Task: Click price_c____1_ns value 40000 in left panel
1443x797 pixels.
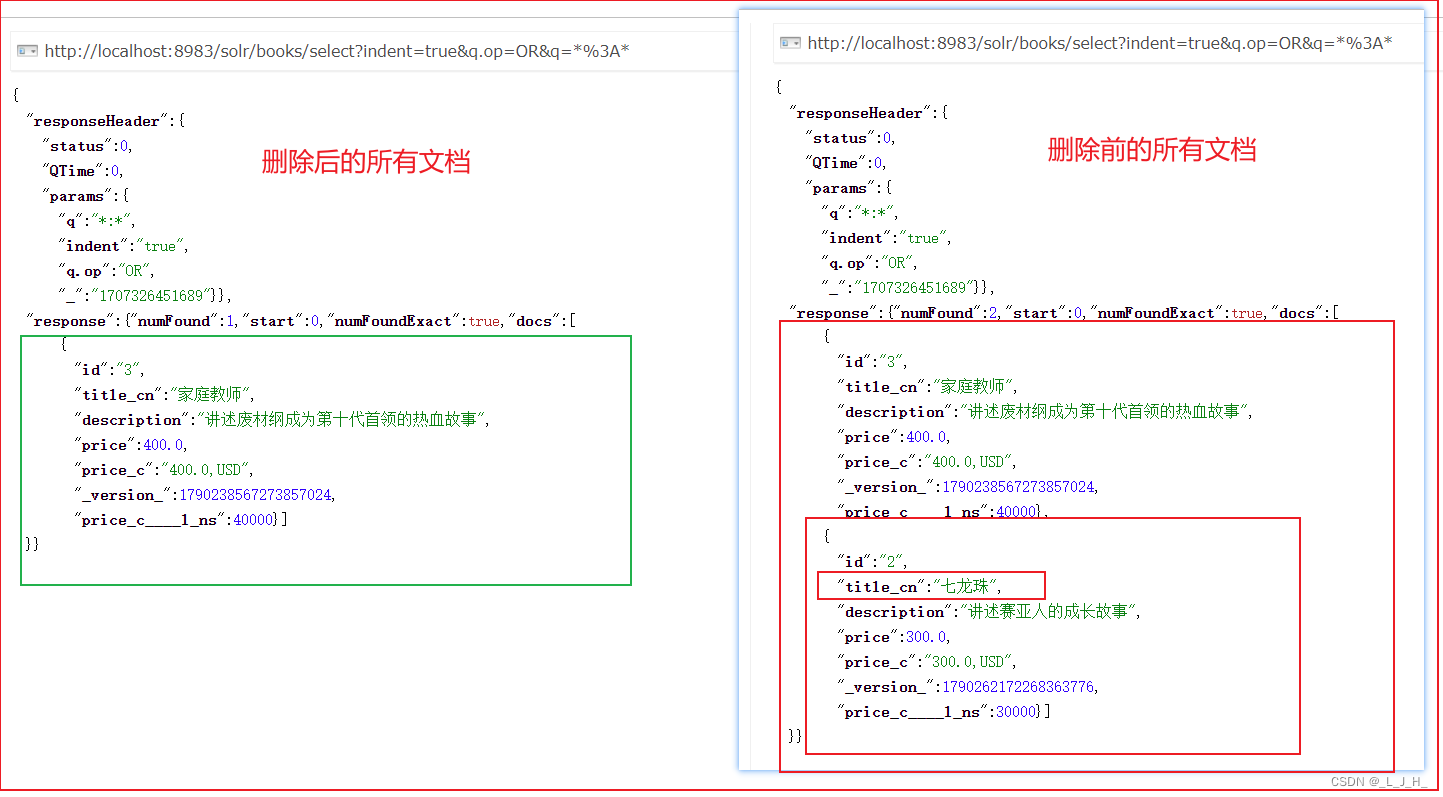Action: click(253, 521)
